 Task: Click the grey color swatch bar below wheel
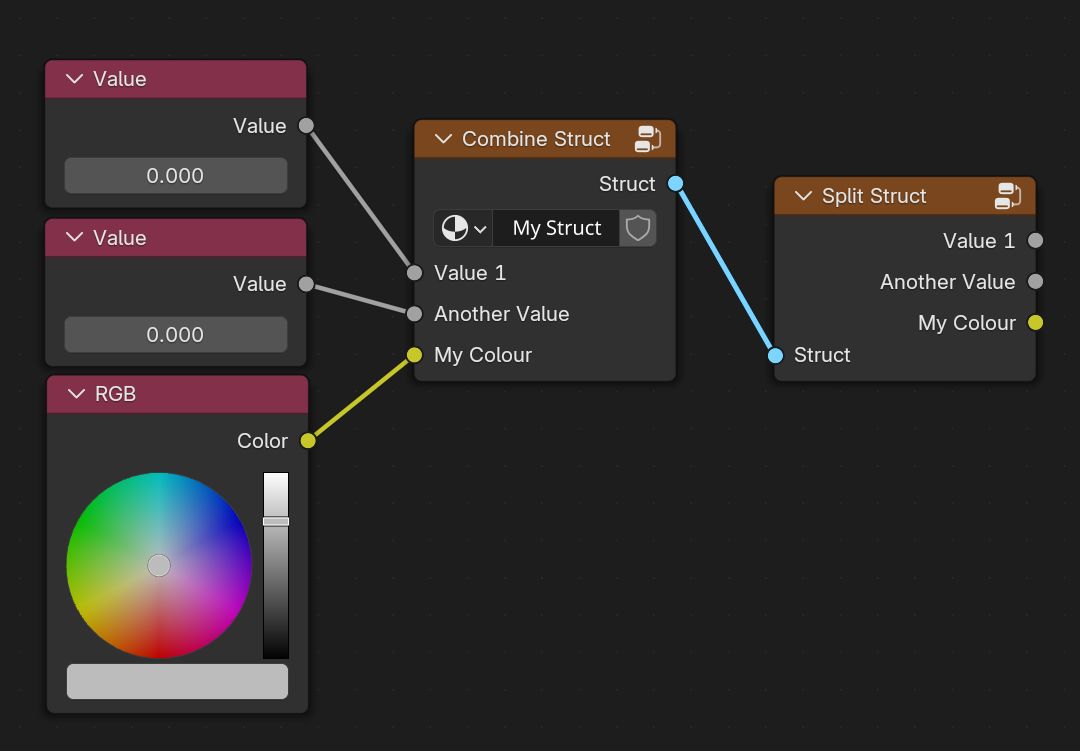pos(177,681)
